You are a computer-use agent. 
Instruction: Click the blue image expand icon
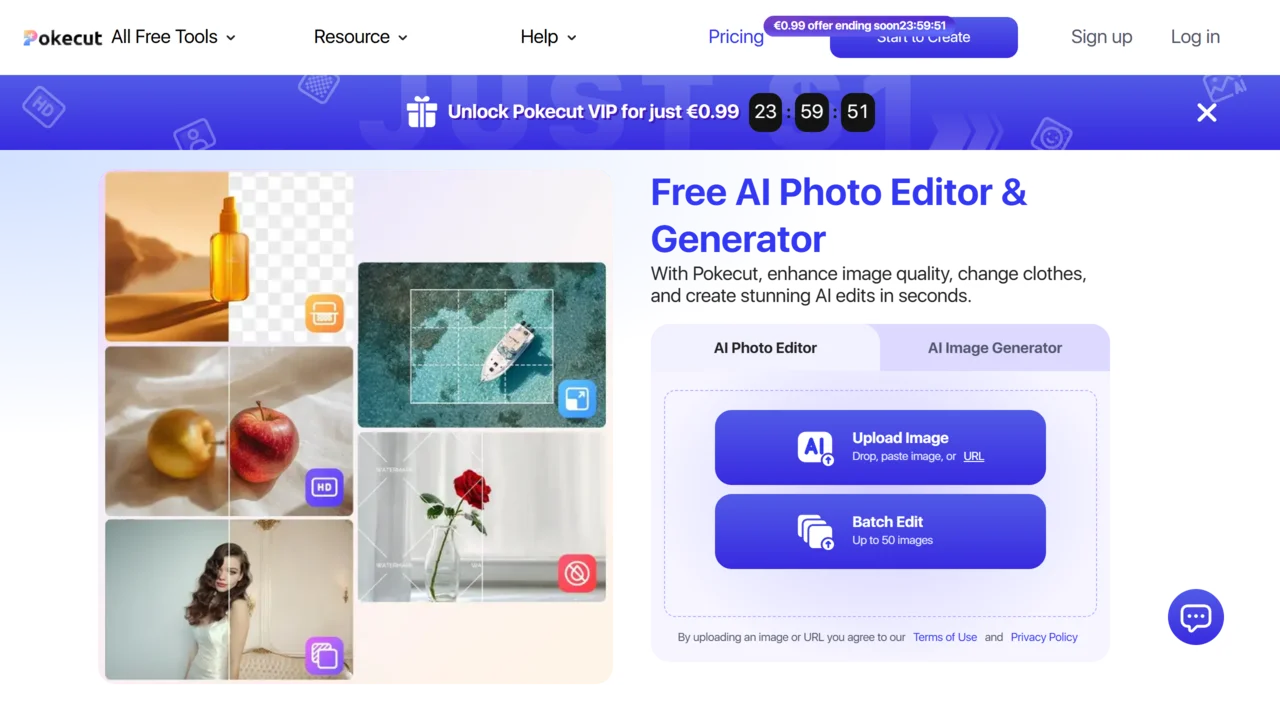point(577,399)
